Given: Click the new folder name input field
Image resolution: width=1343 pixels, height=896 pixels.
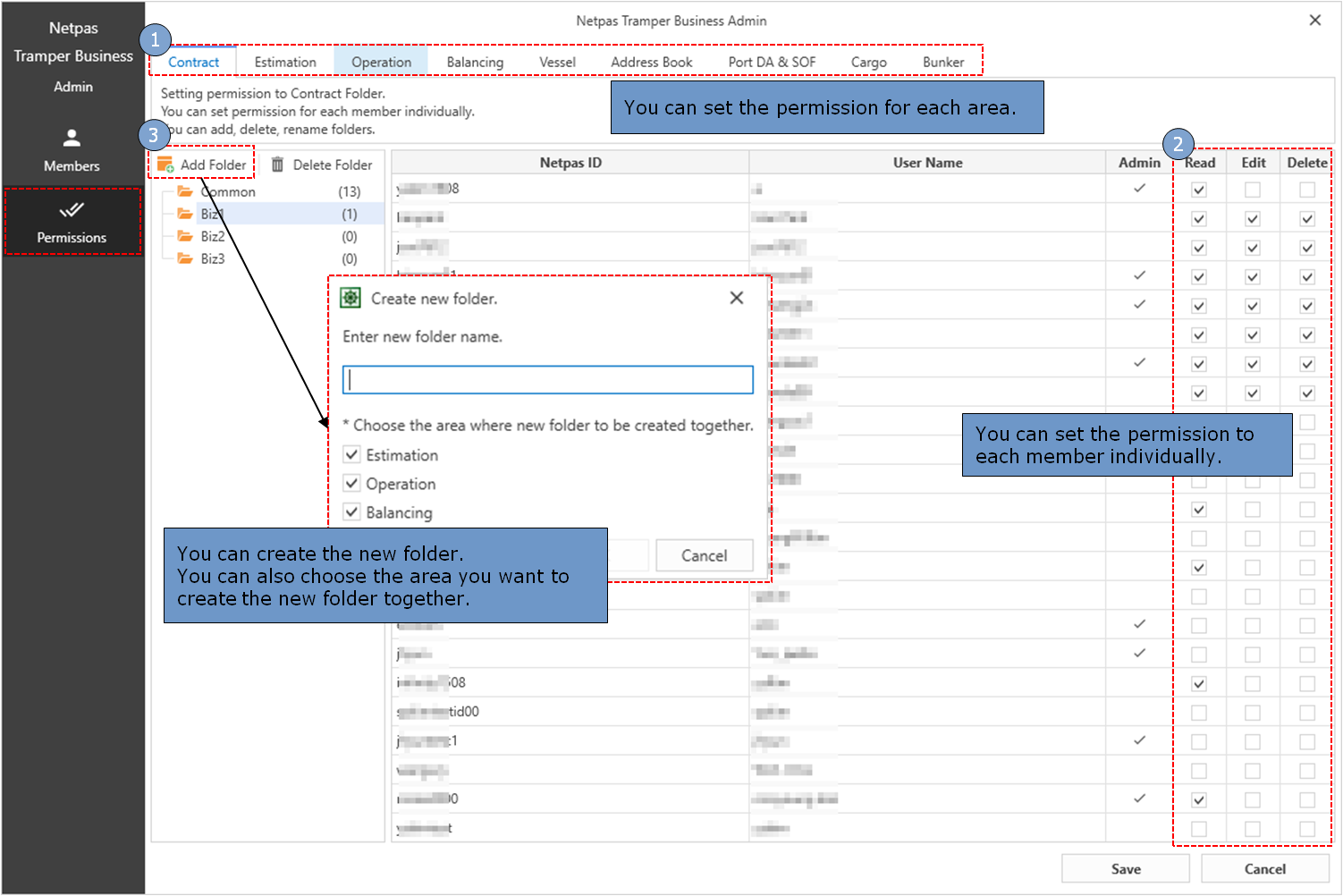Looking at the screenshot, I should pos(547,380).
